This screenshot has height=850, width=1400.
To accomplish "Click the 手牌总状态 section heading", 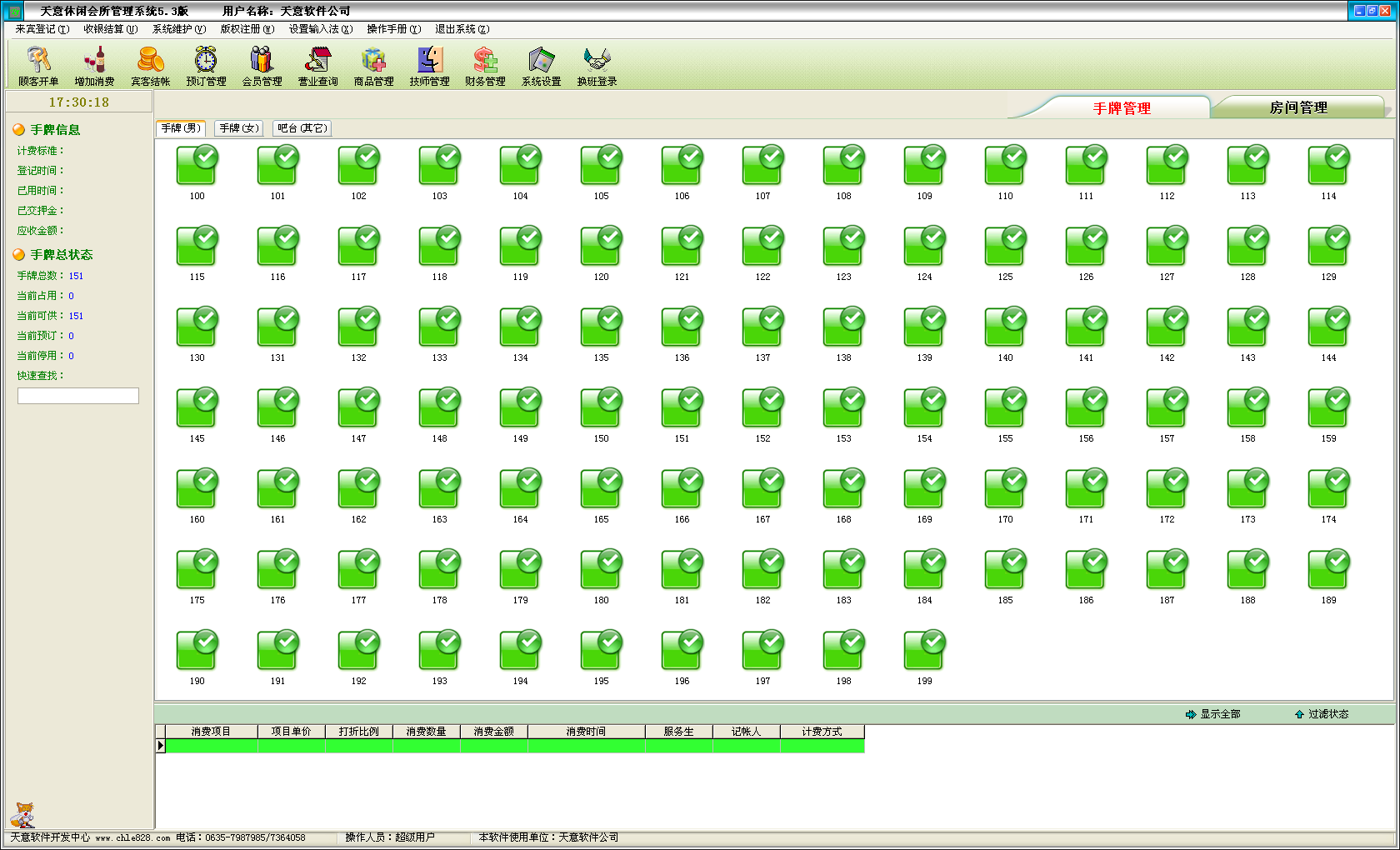I will point(62,255).
